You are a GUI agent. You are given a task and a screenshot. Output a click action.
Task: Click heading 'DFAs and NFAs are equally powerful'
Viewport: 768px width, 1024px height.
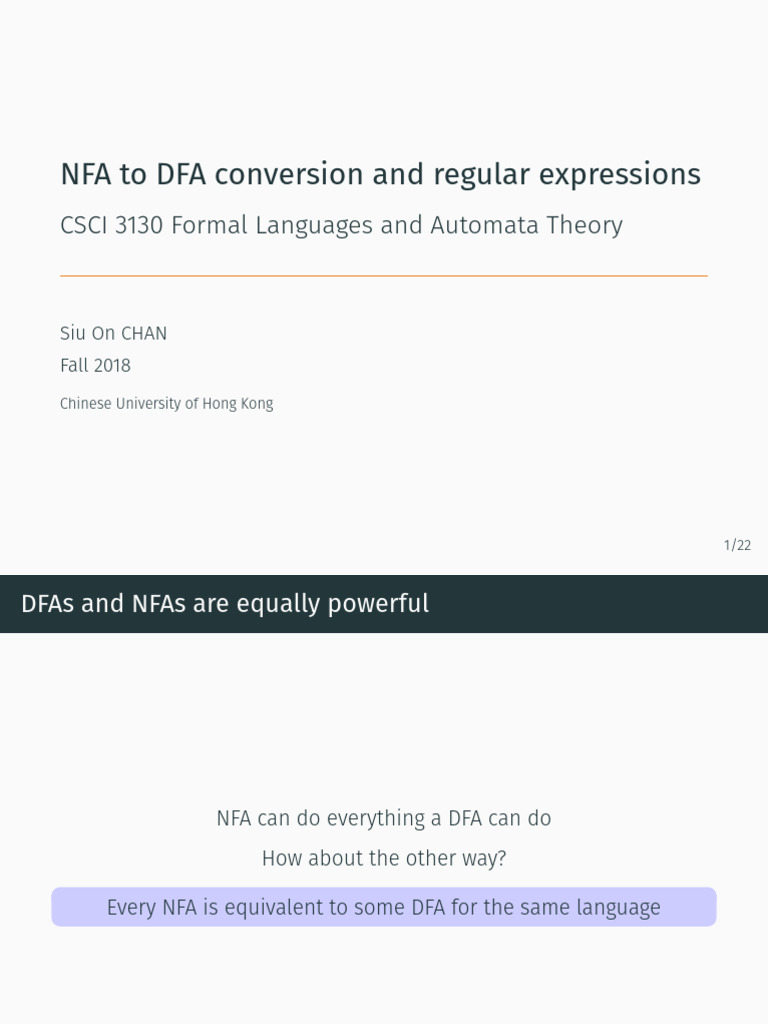click(225, 604)
